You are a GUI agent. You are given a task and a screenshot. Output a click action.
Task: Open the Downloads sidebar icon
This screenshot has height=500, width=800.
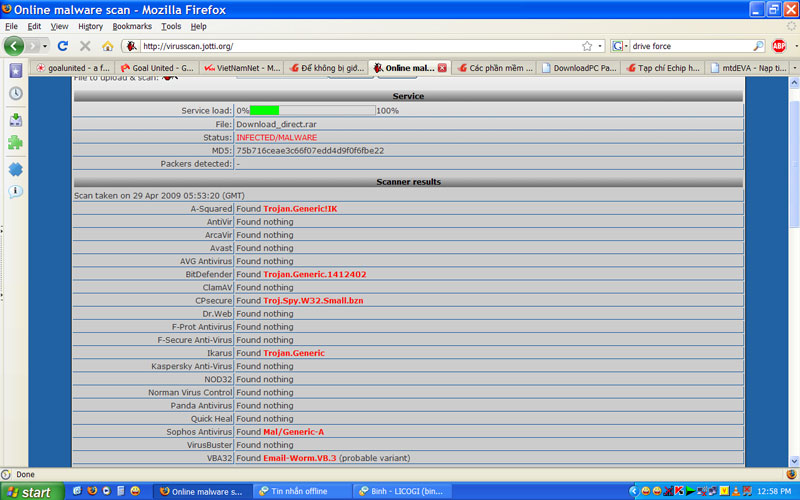[x=15, y=120]
